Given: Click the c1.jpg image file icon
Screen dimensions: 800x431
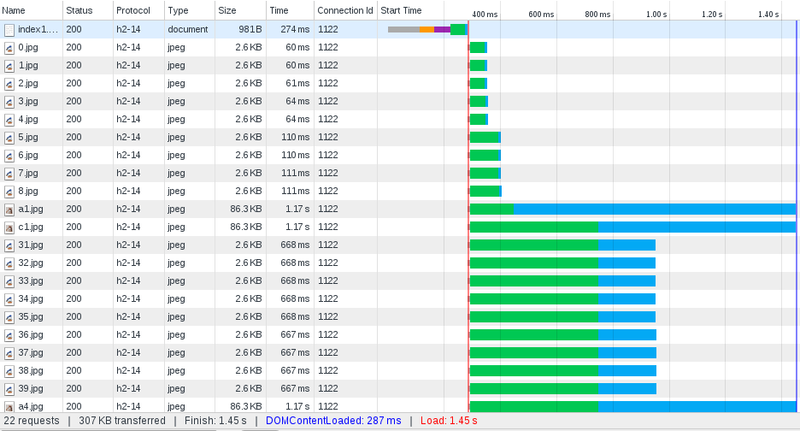Looking at the screenshot, I should pos(9,227).
